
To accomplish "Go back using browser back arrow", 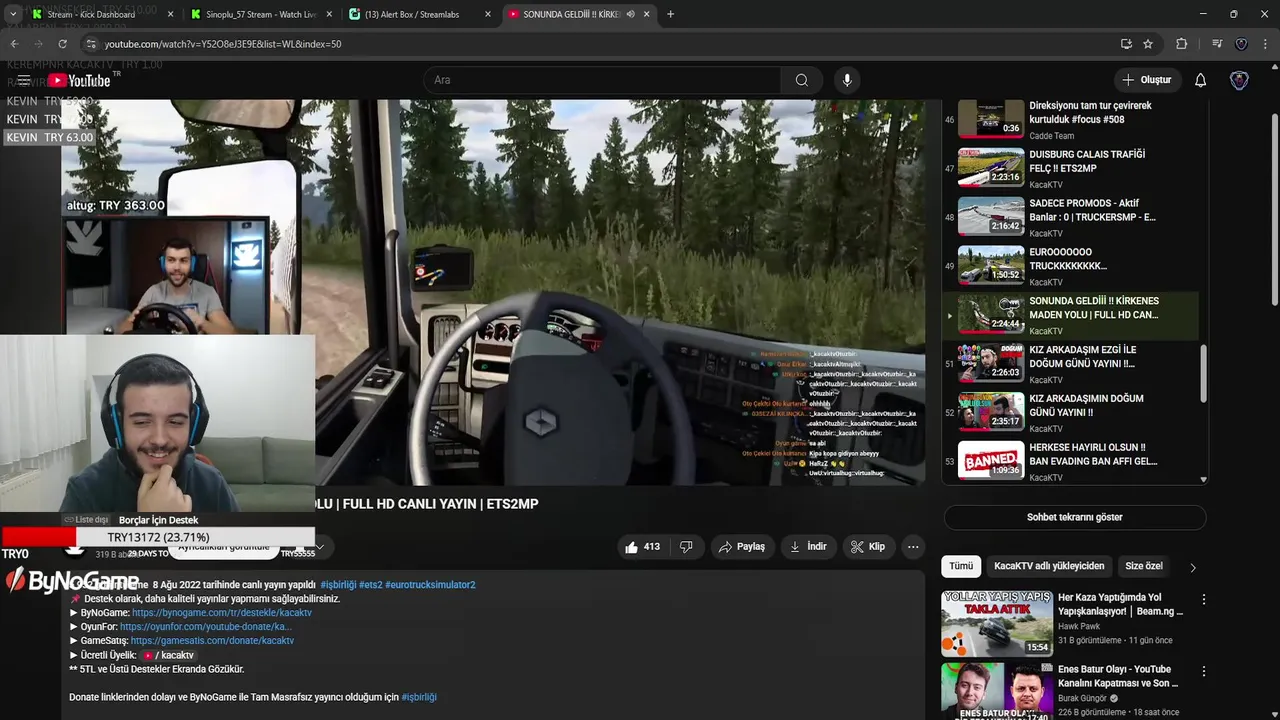I will 14,44.
